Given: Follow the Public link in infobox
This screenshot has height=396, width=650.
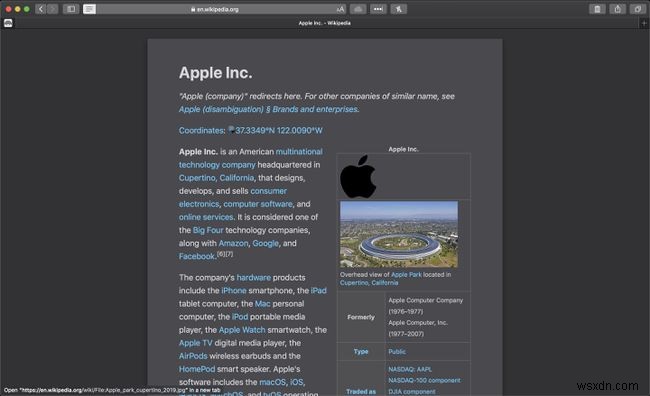Looking at the screenshot, I should (397, 352).
